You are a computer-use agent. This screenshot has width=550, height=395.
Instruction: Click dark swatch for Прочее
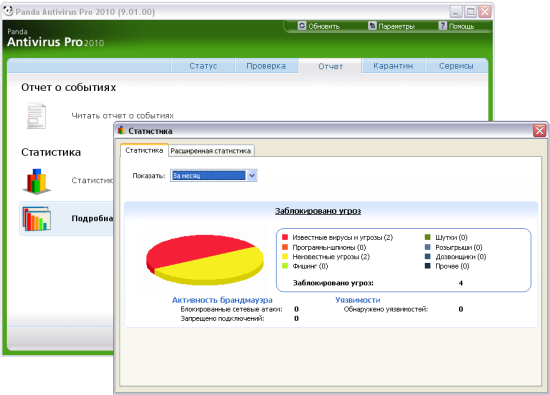[x=428, y=266]
